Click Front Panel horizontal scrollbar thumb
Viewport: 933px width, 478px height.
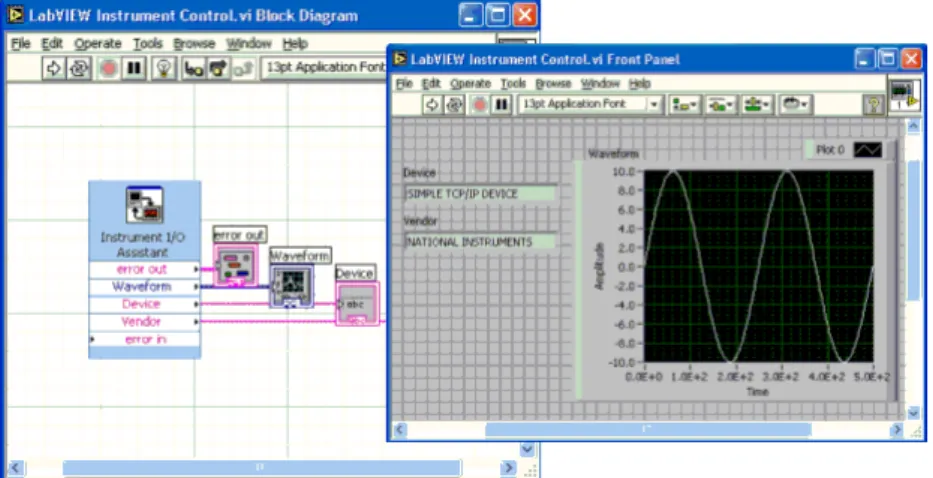coord(648,429)
